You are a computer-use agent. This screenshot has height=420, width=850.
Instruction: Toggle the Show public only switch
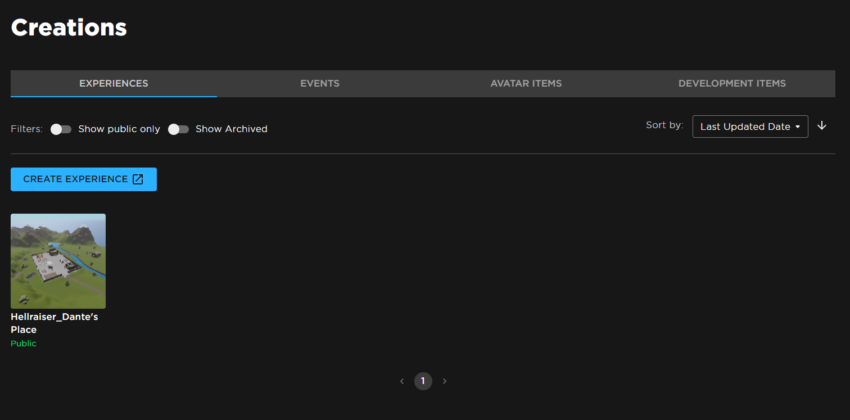61,129
